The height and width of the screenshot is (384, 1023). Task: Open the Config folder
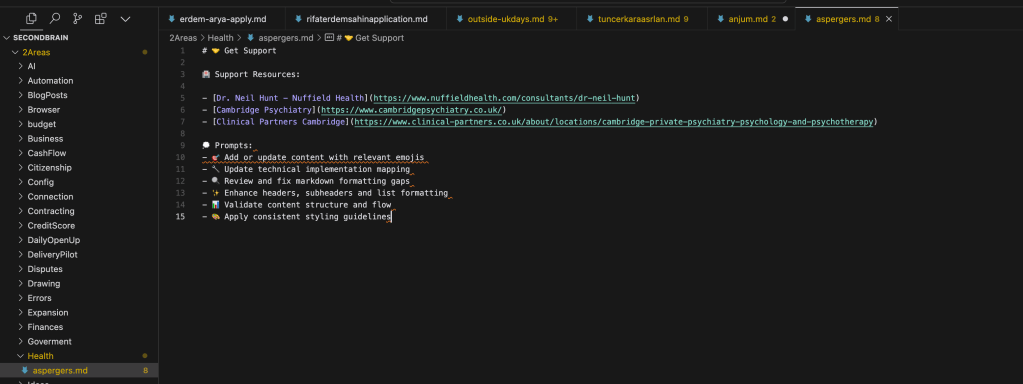click(x=40, y=182)
